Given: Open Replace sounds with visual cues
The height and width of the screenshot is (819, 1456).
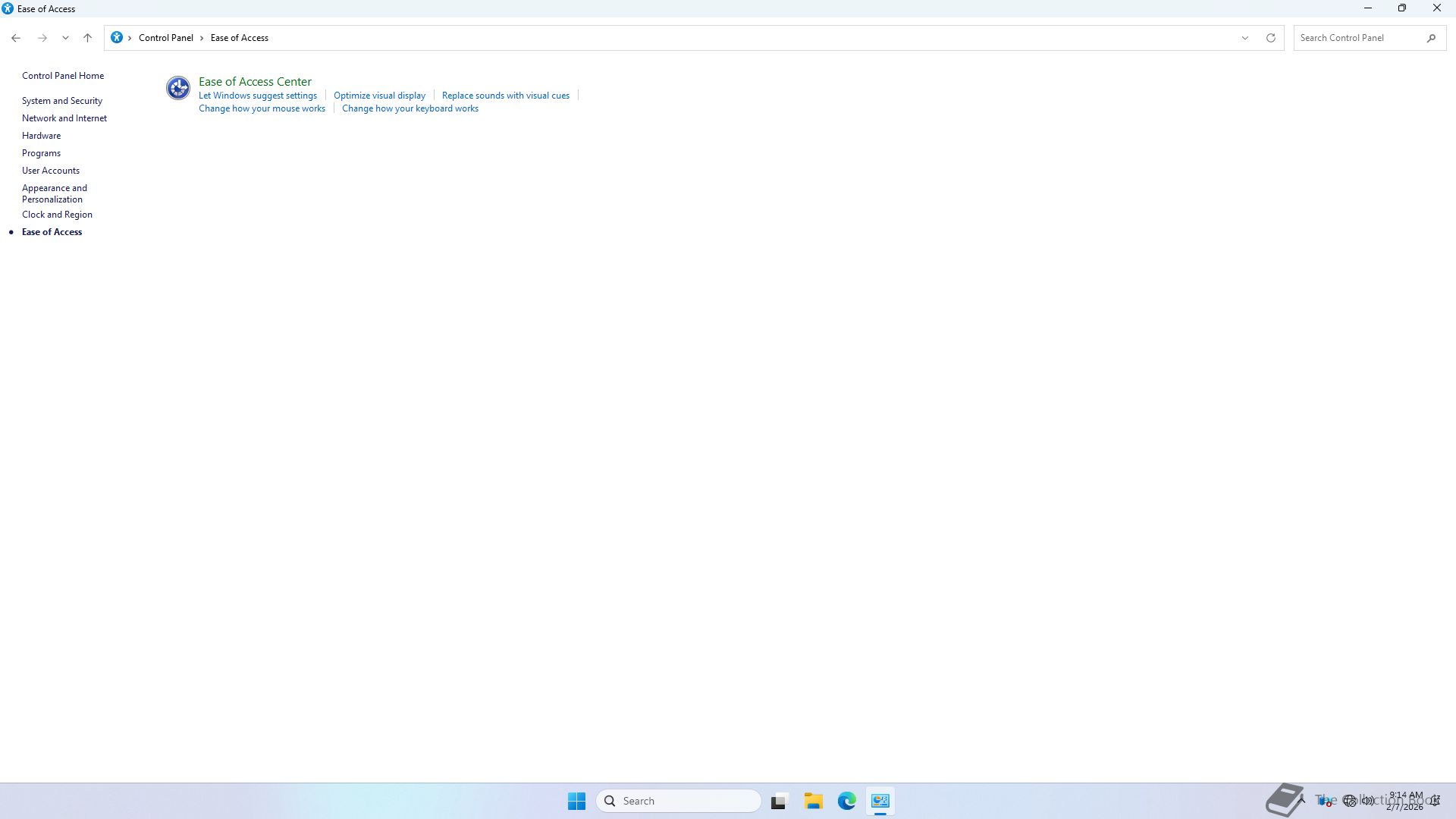Looking at the screenshot, I should pos(505,96).
